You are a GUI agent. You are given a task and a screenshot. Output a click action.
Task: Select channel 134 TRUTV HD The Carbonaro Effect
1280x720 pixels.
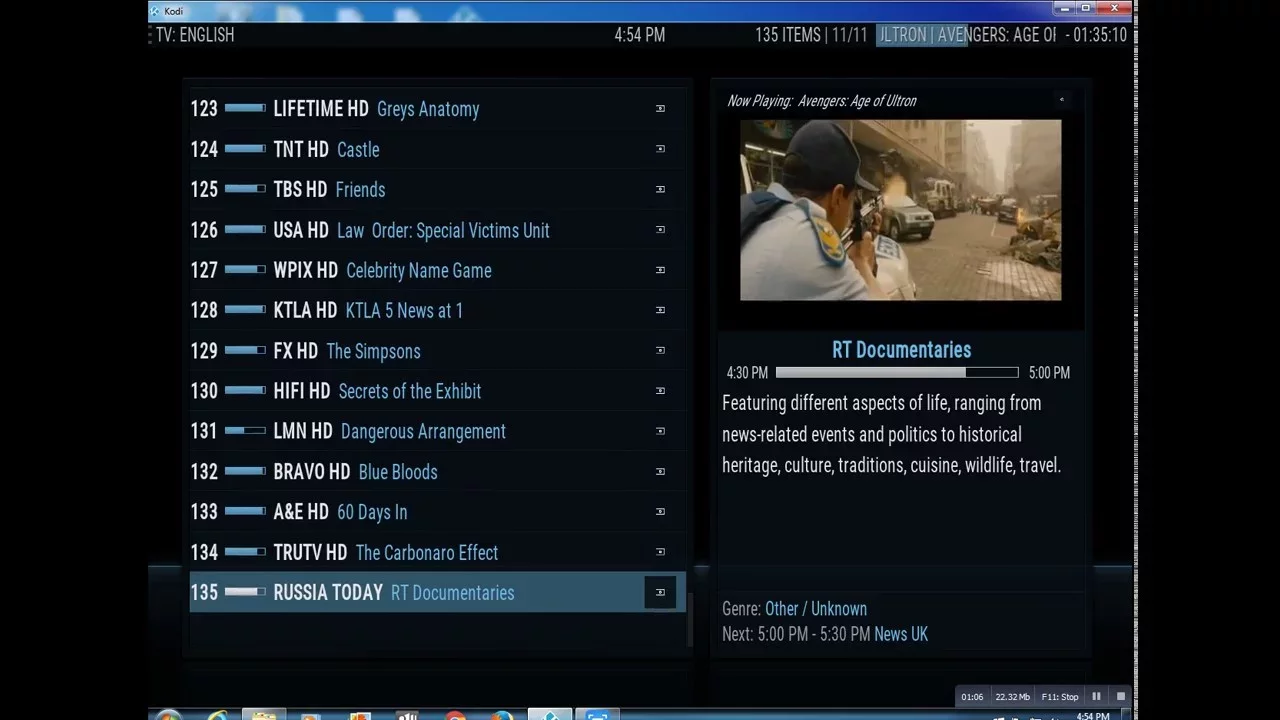tap(437, 552)
